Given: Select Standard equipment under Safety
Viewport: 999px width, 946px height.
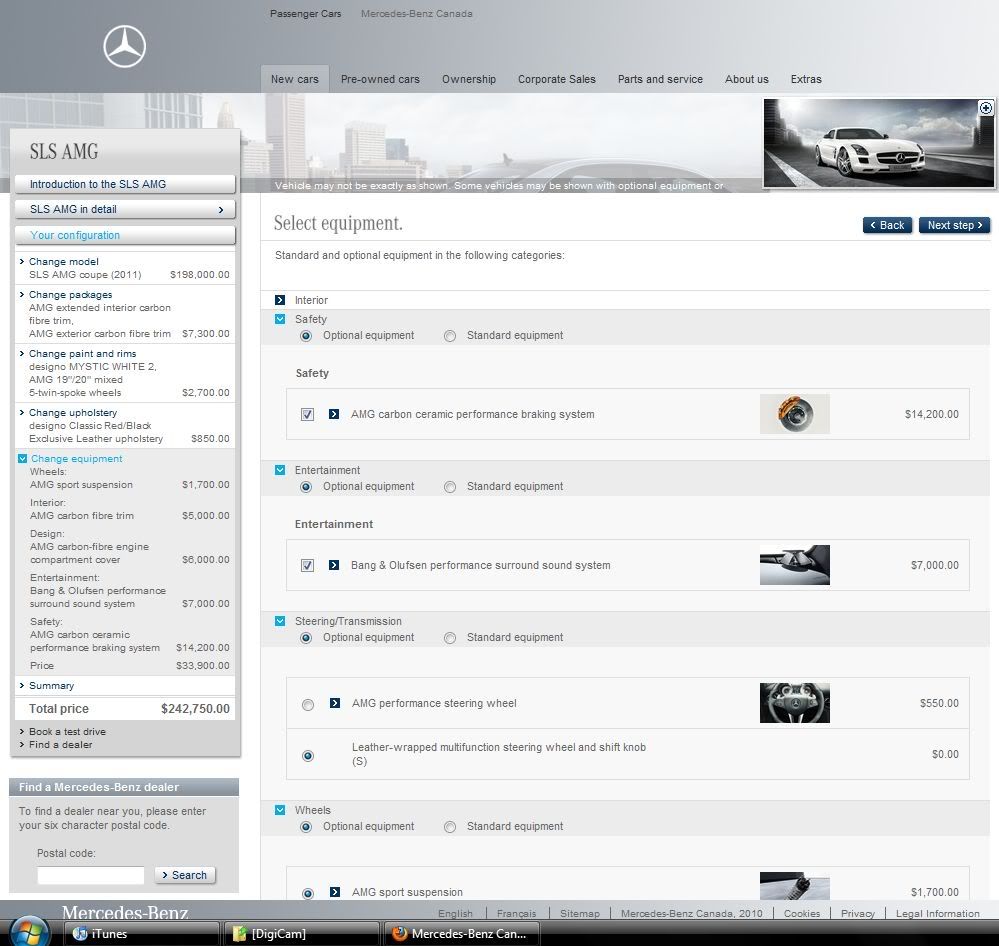Looking at the screenshot, I should 450,336.
